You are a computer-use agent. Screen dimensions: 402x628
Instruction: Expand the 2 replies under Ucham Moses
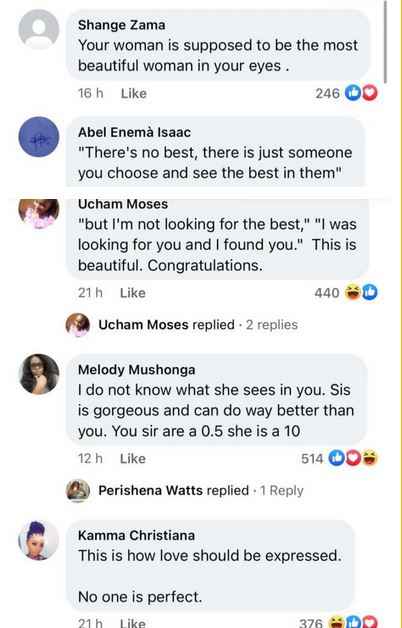[x=272, y=324]
